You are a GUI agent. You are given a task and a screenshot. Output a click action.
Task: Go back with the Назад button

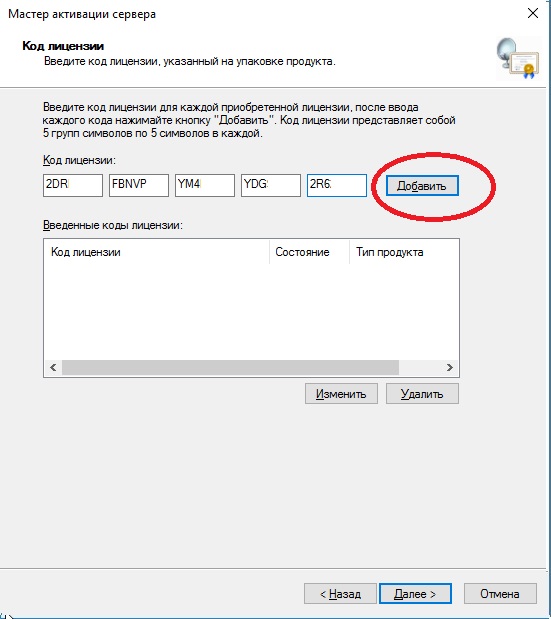coord(340,594)
